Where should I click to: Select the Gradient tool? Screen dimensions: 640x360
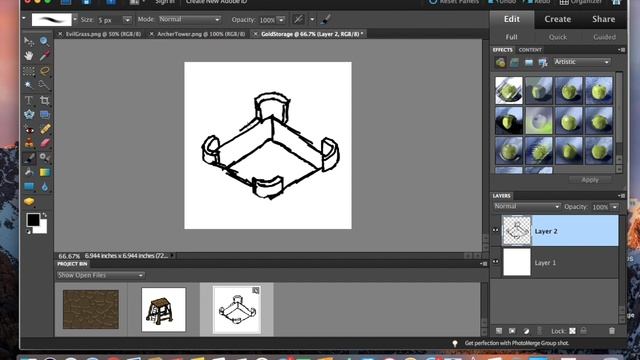click(x=44, y=172)
